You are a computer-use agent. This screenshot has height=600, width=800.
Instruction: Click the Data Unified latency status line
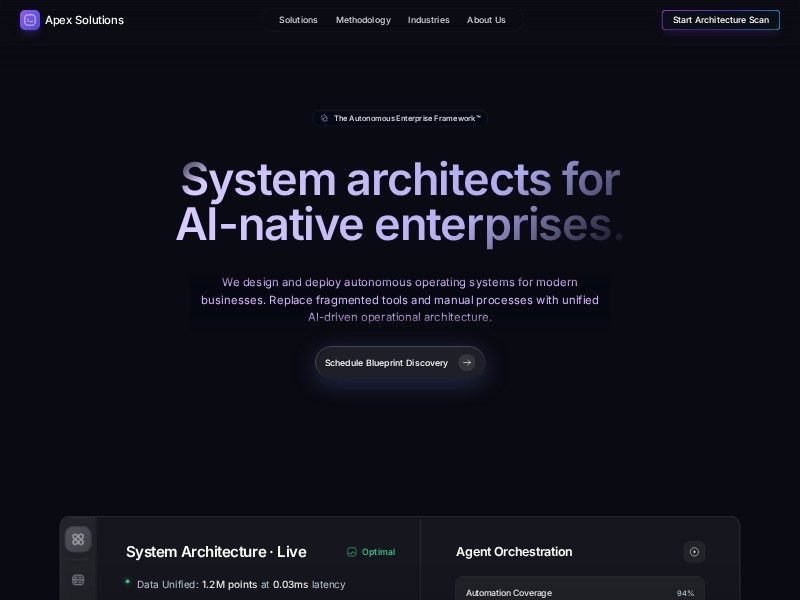[240, 584]
